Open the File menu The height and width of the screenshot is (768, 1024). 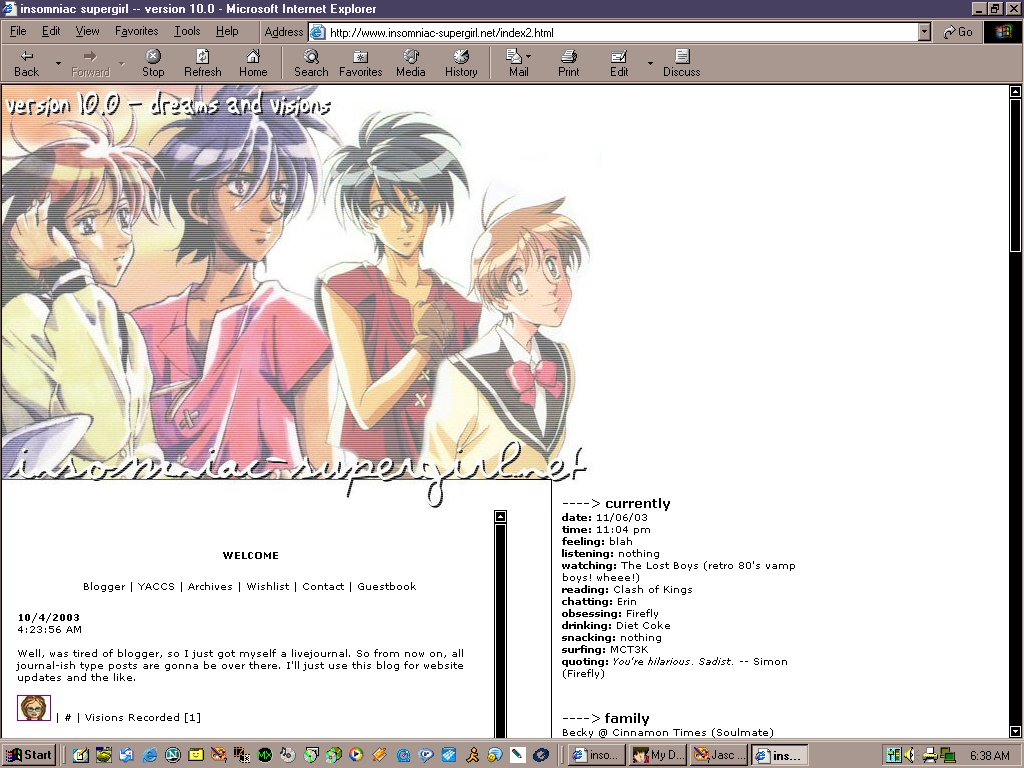coord(18,31)
